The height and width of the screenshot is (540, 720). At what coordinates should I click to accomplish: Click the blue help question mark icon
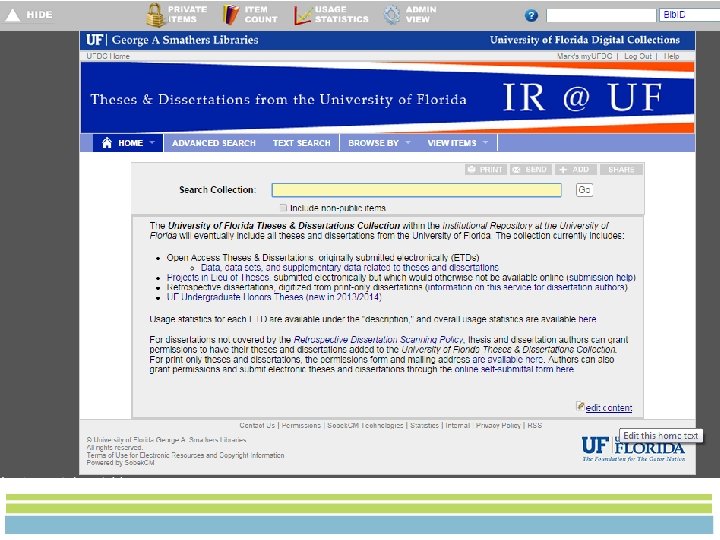(531, 16)
